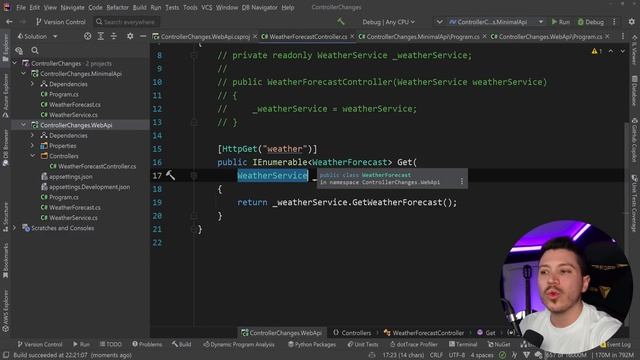
Task: Open the Build tool window at bottom
Action: point(182,344)
